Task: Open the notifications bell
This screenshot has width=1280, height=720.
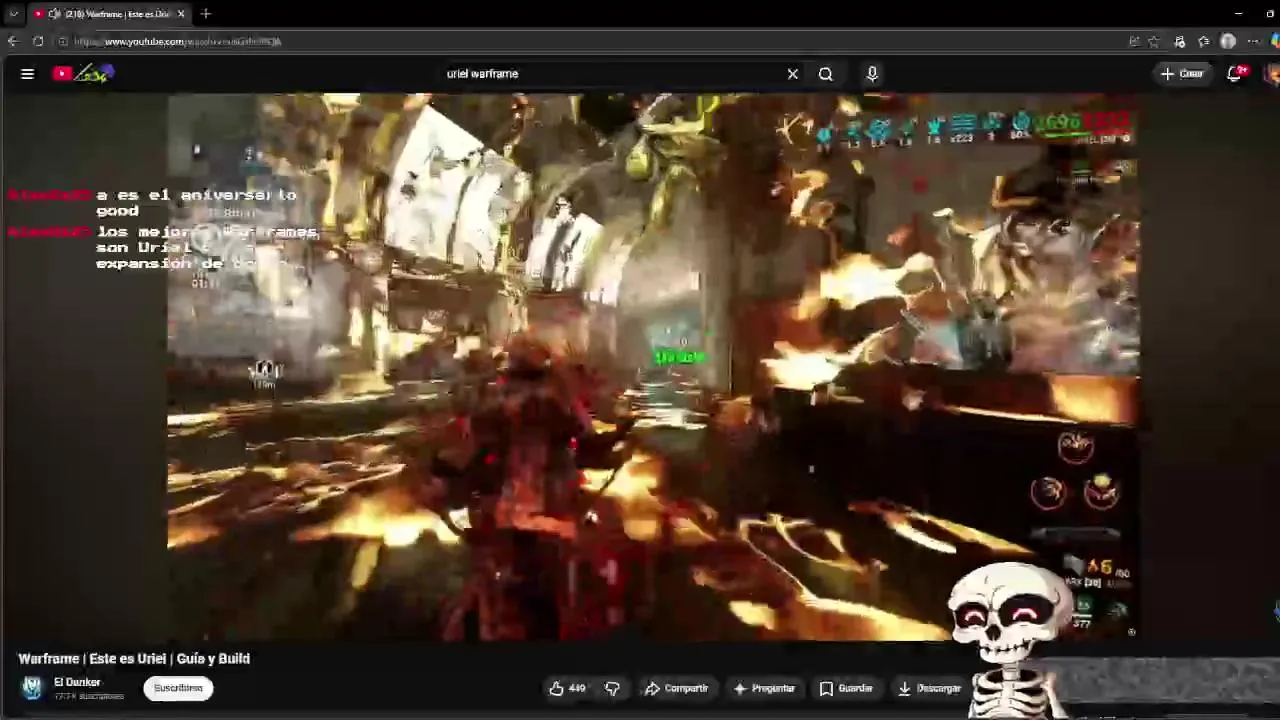Action: click(1235, 73)
